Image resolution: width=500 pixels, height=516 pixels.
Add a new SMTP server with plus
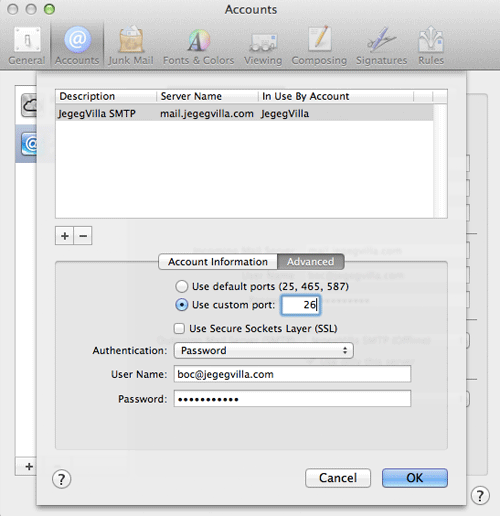coord(65,236)
